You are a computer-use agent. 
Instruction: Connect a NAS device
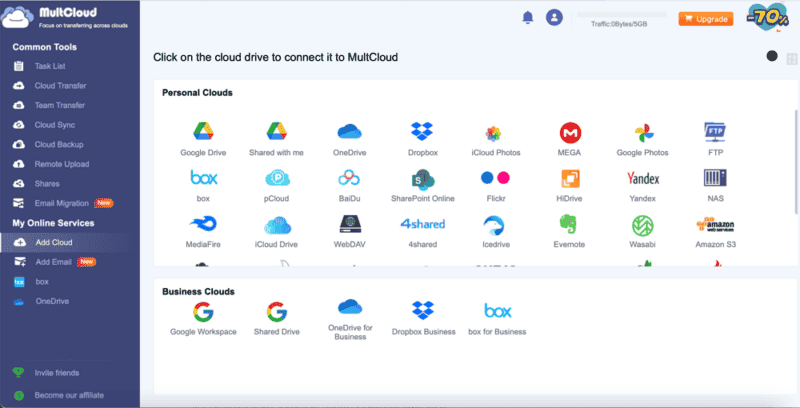tap(715, 177)
